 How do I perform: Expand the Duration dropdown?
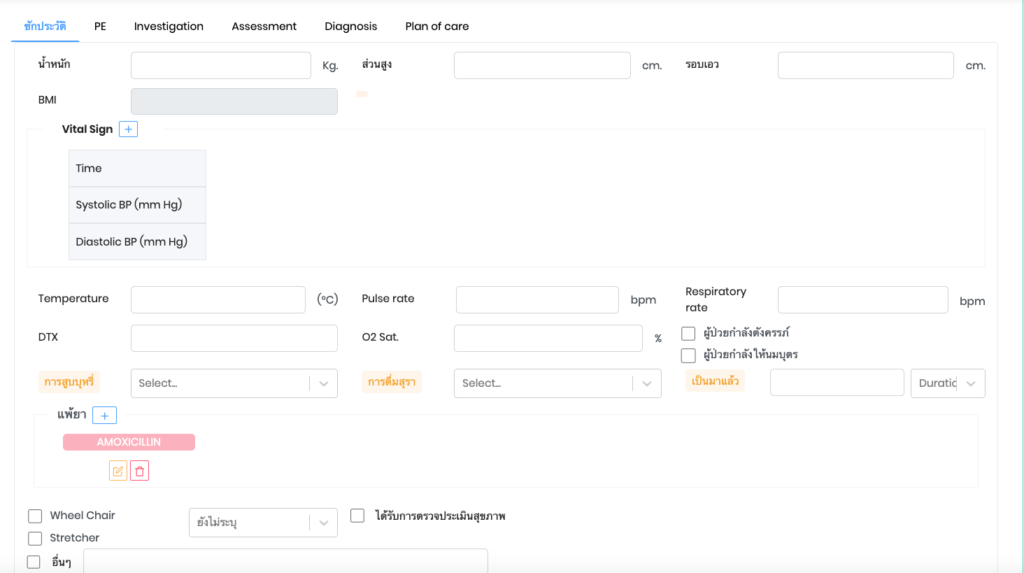pos(947,383)
